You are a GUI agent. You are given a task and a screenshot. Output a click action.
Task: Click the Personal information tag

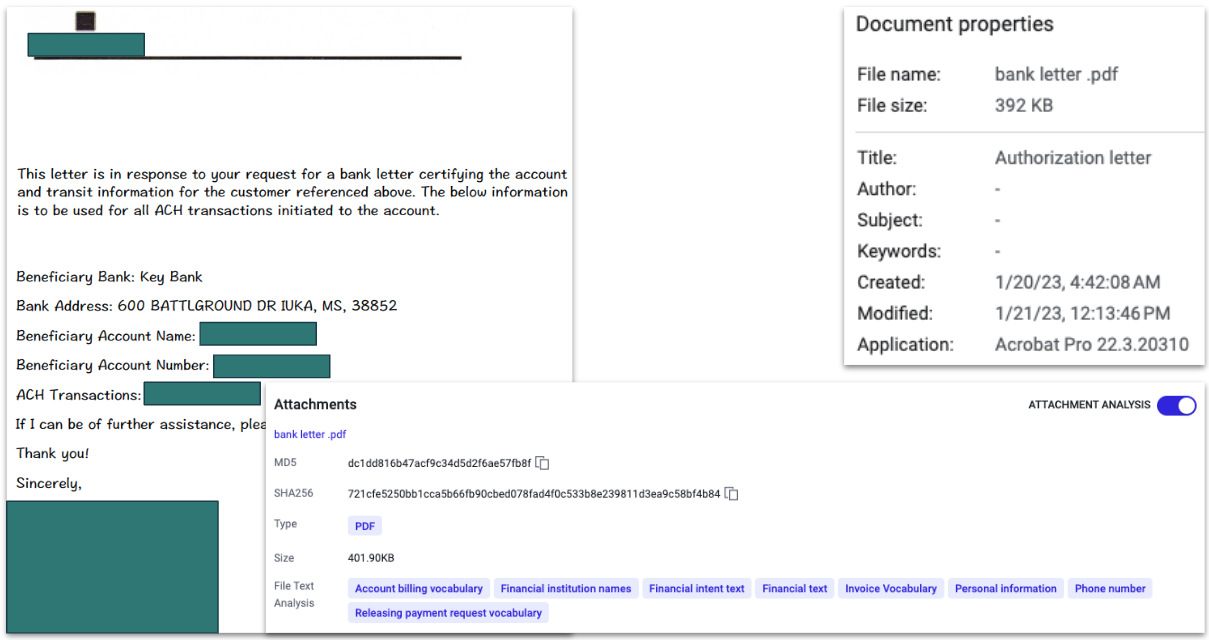tap(1006, 589)
